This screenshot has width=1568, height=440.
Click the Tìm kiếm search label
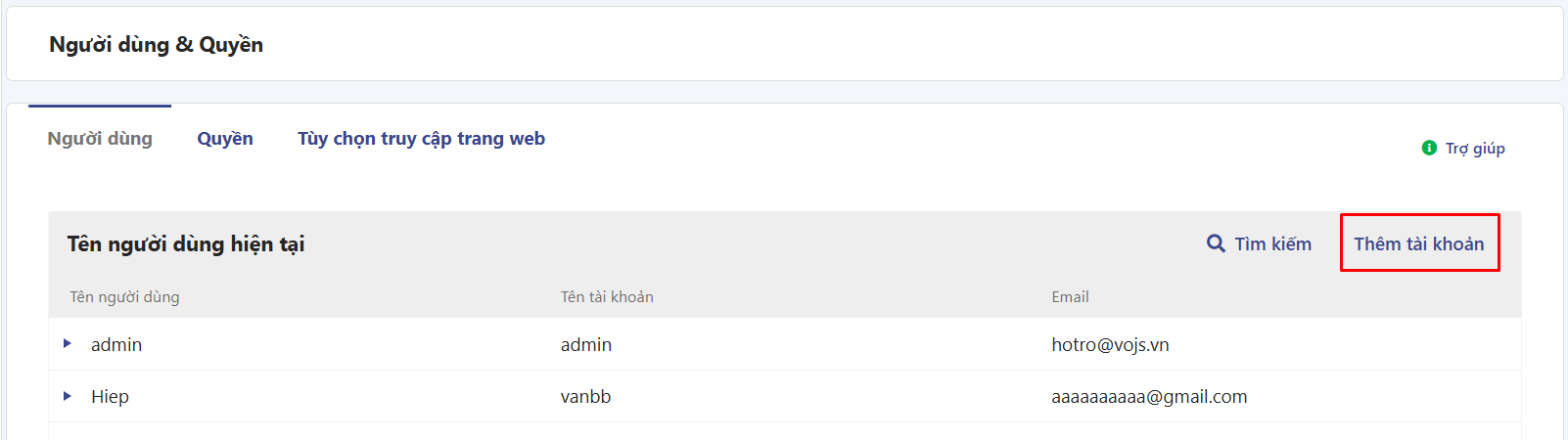click(x=1272, y=243)
